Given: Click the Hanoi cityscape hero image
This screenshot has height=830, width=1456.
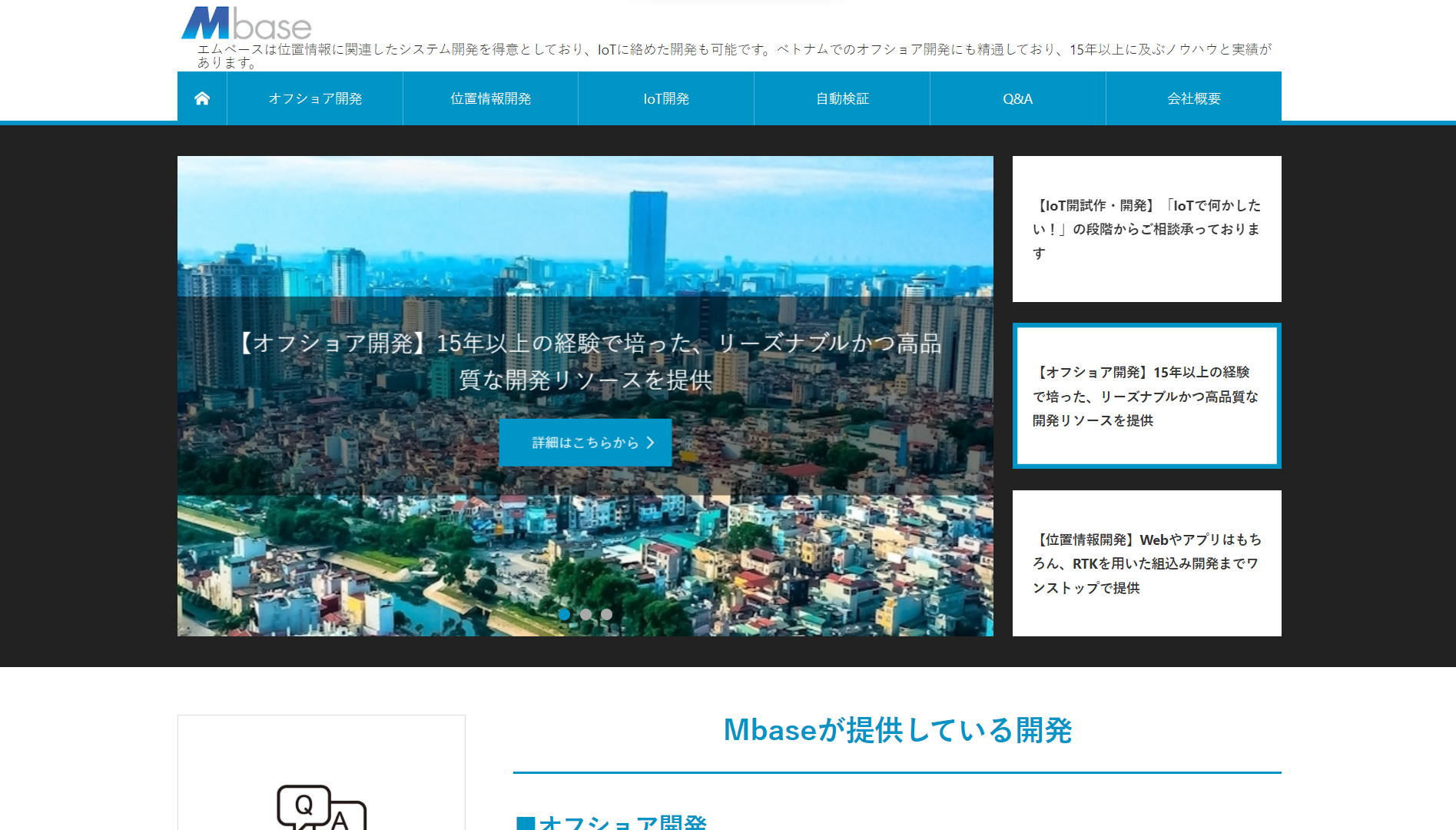Looking at the screenshot, I should tap(584, 231).
